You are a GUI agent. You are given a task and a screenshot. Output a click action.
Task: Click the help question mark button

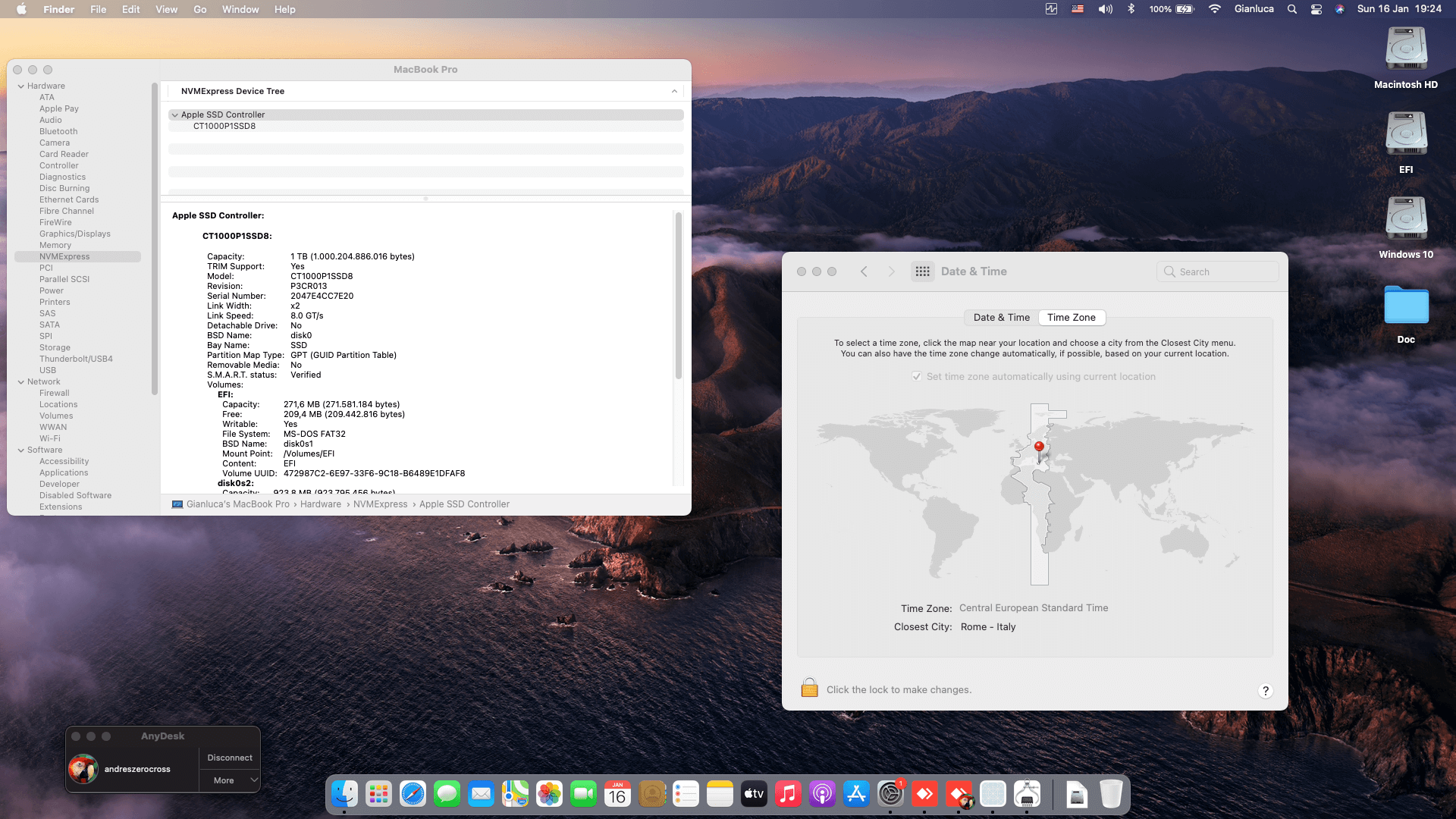1265,690
